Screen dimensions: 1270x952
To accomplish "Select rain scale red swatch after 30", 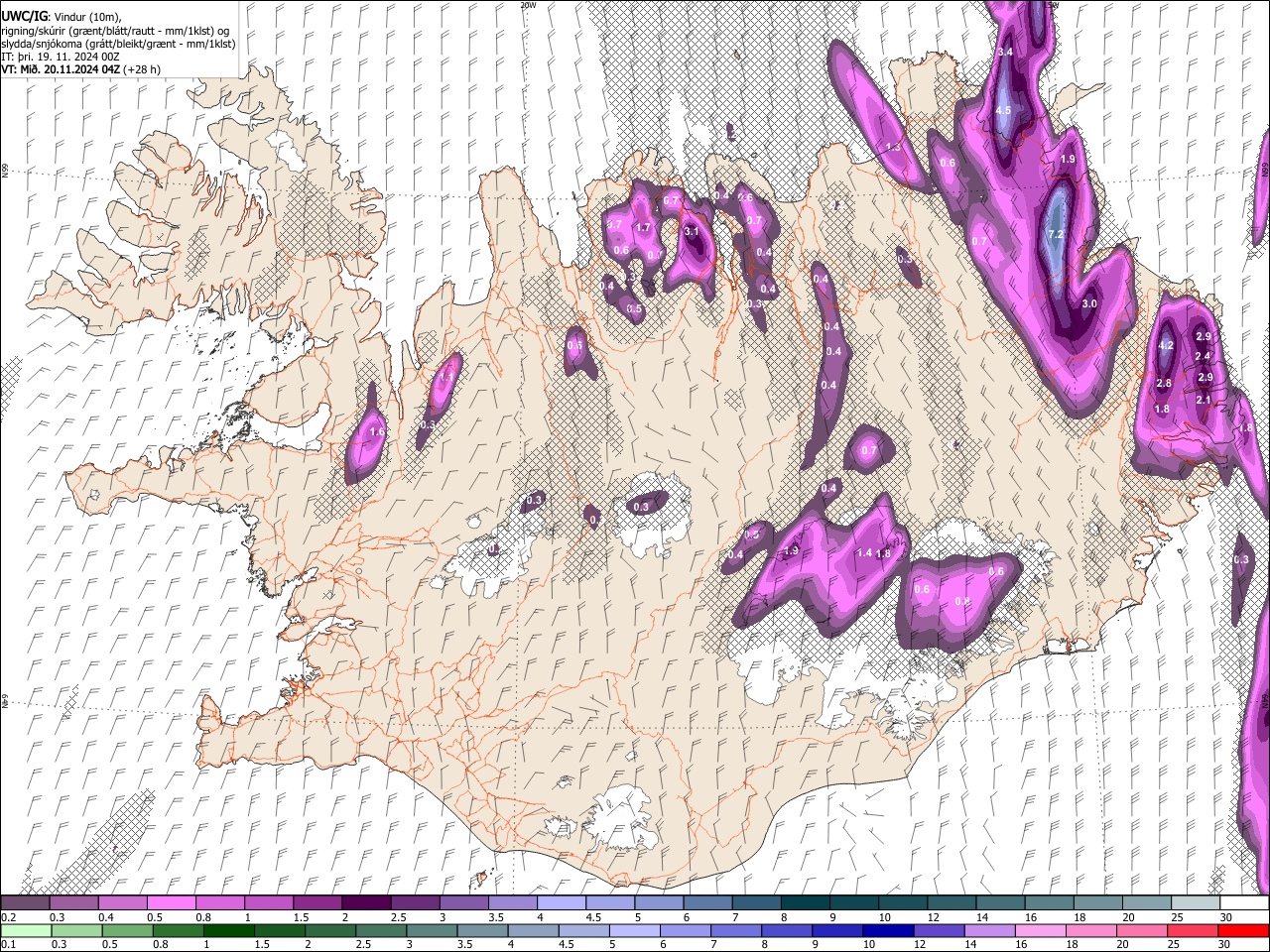I will 1244,930.
